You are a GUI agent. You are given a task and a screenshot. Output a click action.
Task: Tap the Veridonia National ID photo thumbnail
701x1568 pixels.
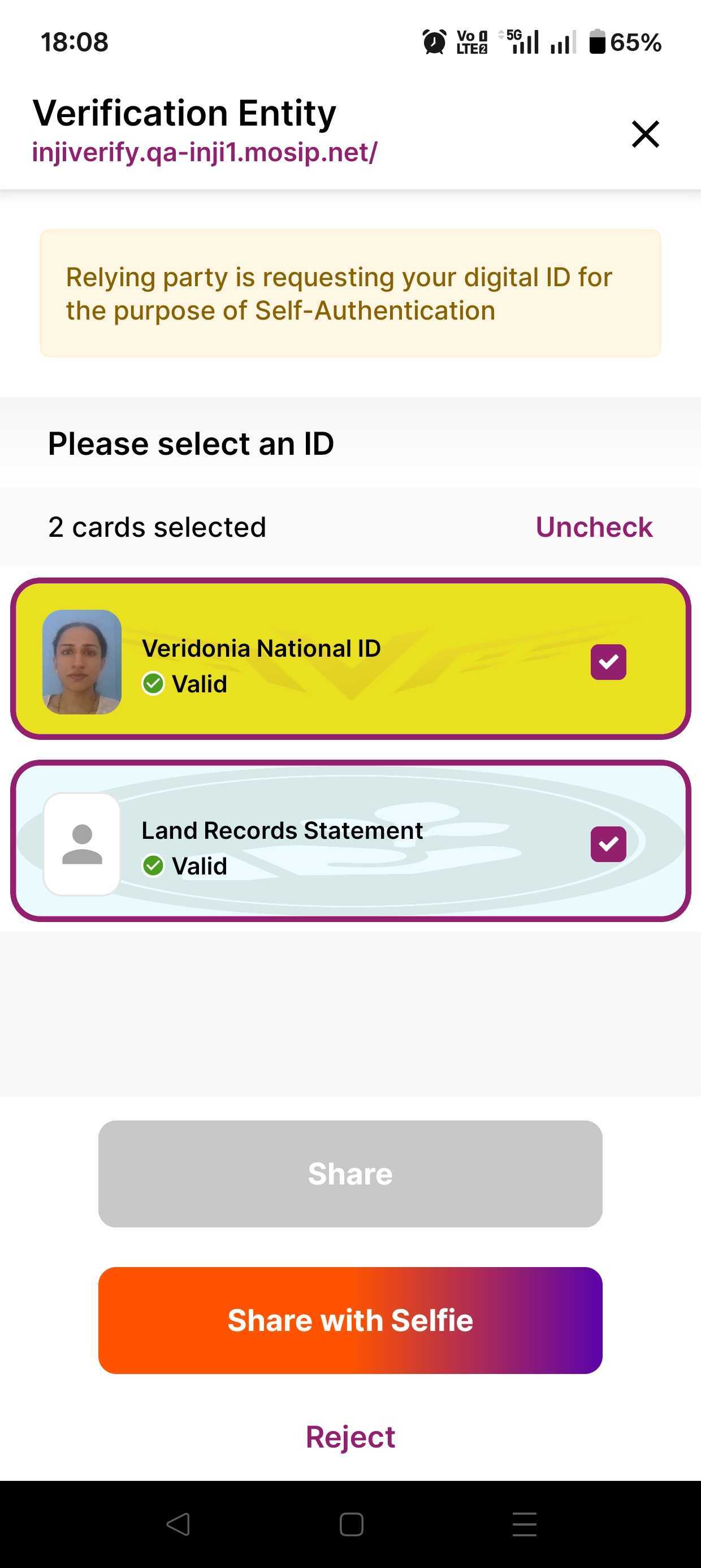[82, 662]
